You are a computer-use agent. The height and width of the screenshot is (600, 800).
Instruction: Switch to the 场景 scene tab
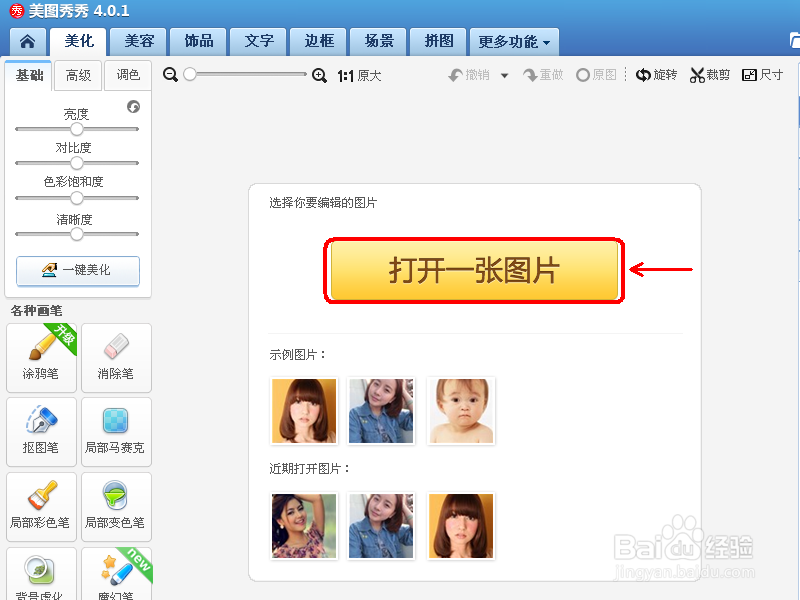[379, 41]
